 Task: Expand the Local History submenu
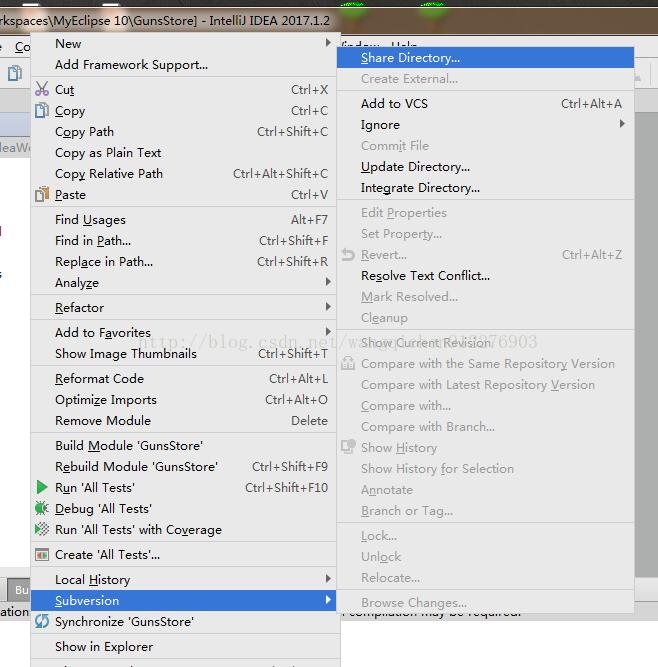[x=328, y=579]
